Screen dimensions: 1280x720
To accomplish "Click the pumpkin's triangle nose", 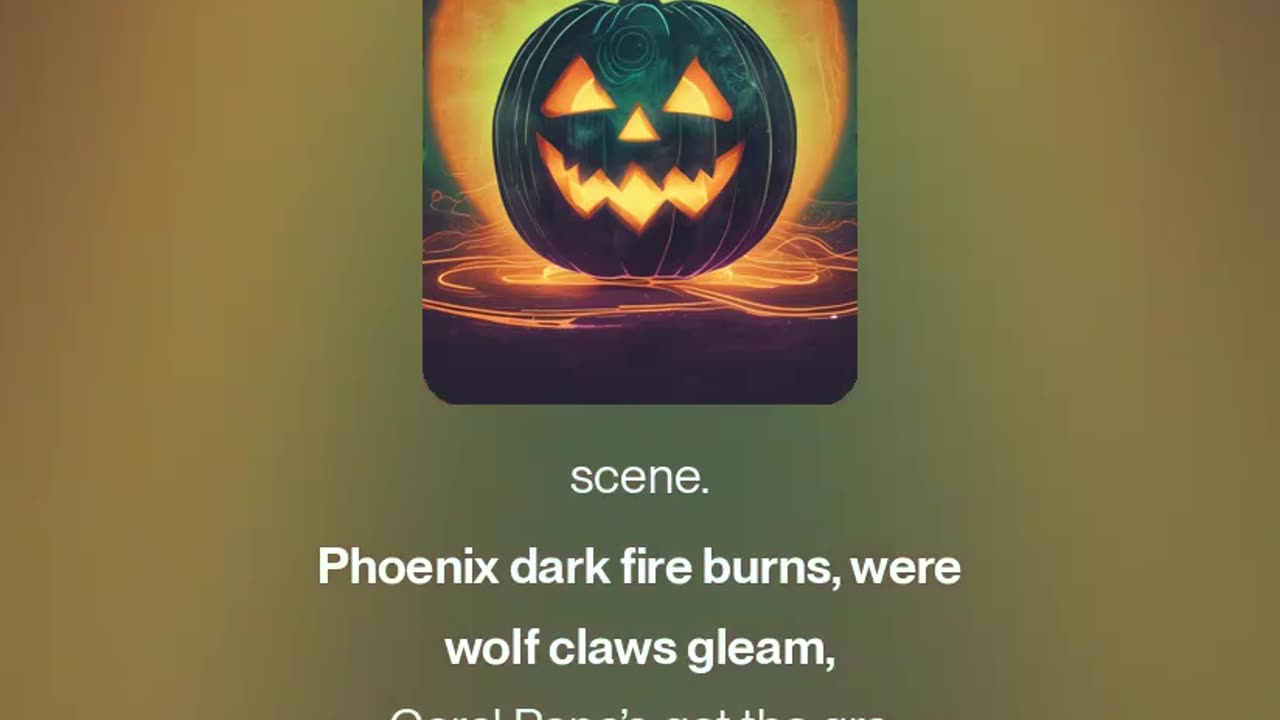I will [638, 124].
